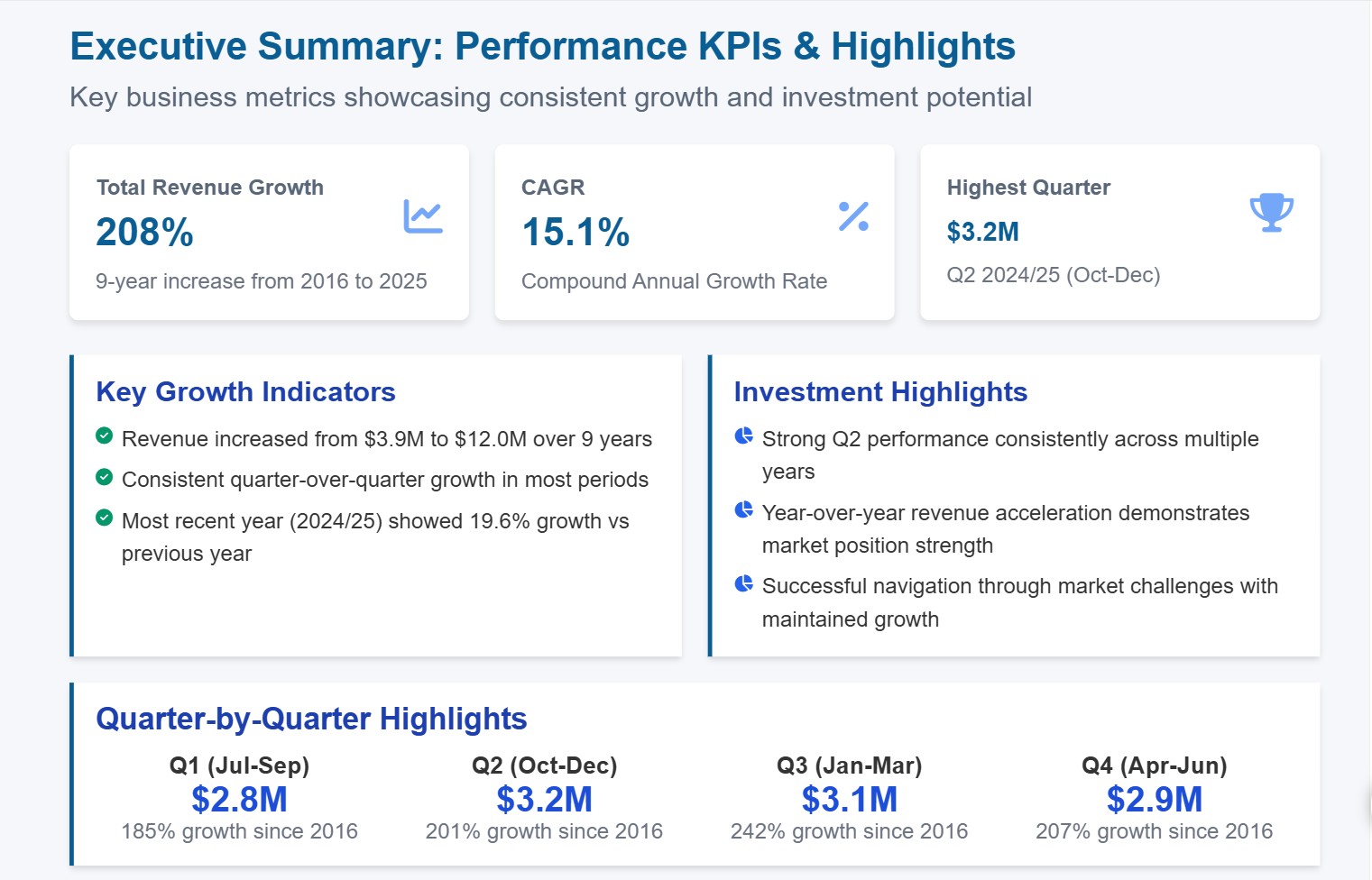This screenshot has height=880, width=1372.
Task: Click the Executive Summary page title
Action: 543,47
